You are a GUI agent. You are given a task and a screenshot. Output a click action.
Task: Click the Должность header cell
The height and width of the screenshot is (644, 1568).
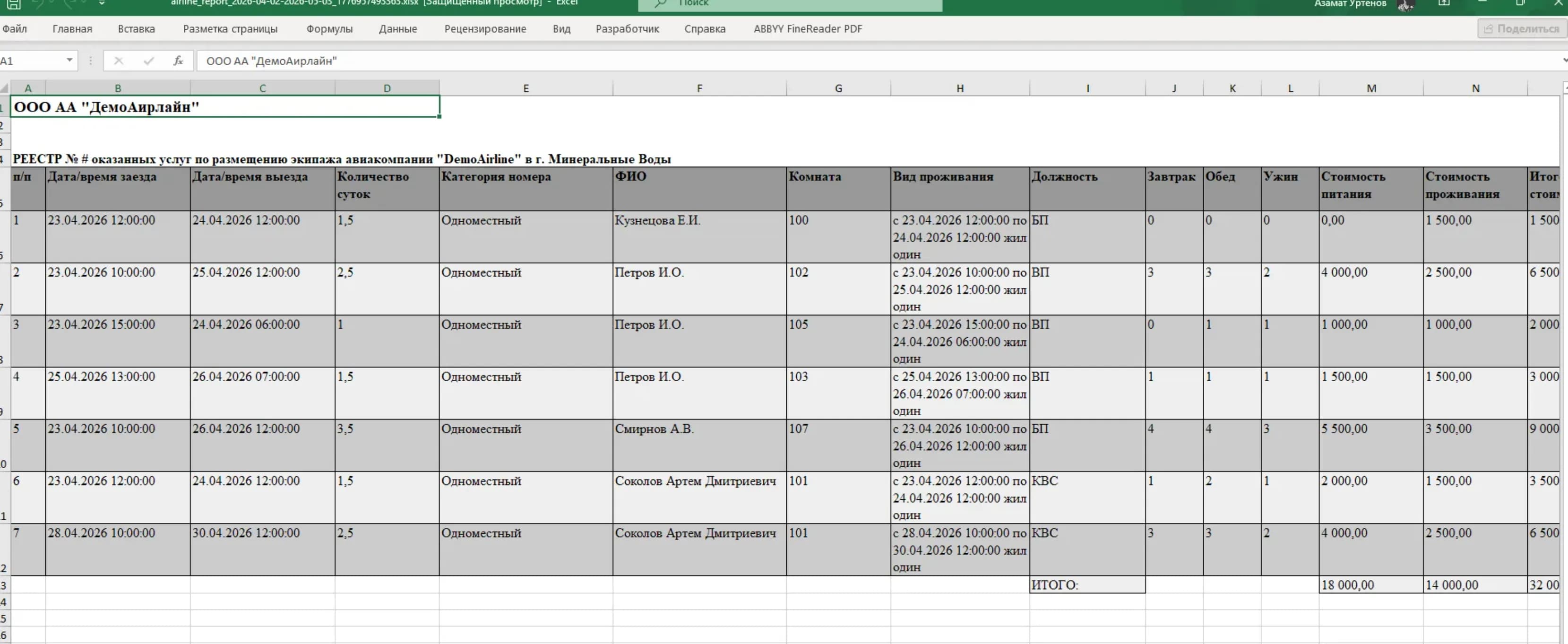click(x=1088, y=190)
